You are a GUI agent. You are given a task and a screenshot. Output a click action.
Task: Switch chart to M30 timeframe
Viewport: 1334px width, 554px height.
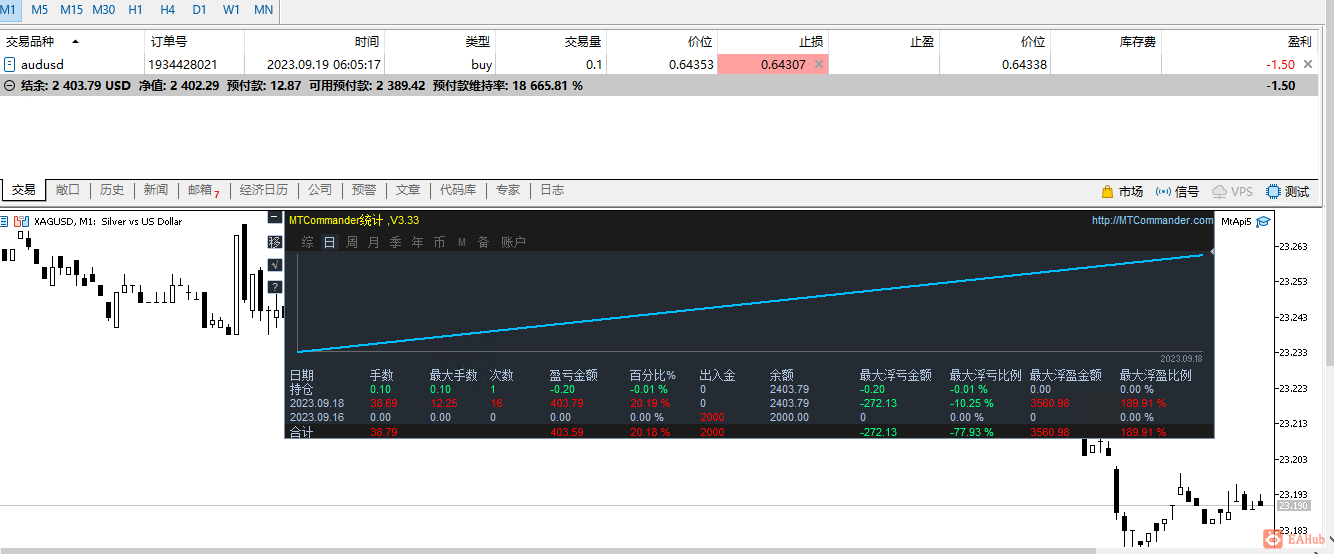coord(103,9)
